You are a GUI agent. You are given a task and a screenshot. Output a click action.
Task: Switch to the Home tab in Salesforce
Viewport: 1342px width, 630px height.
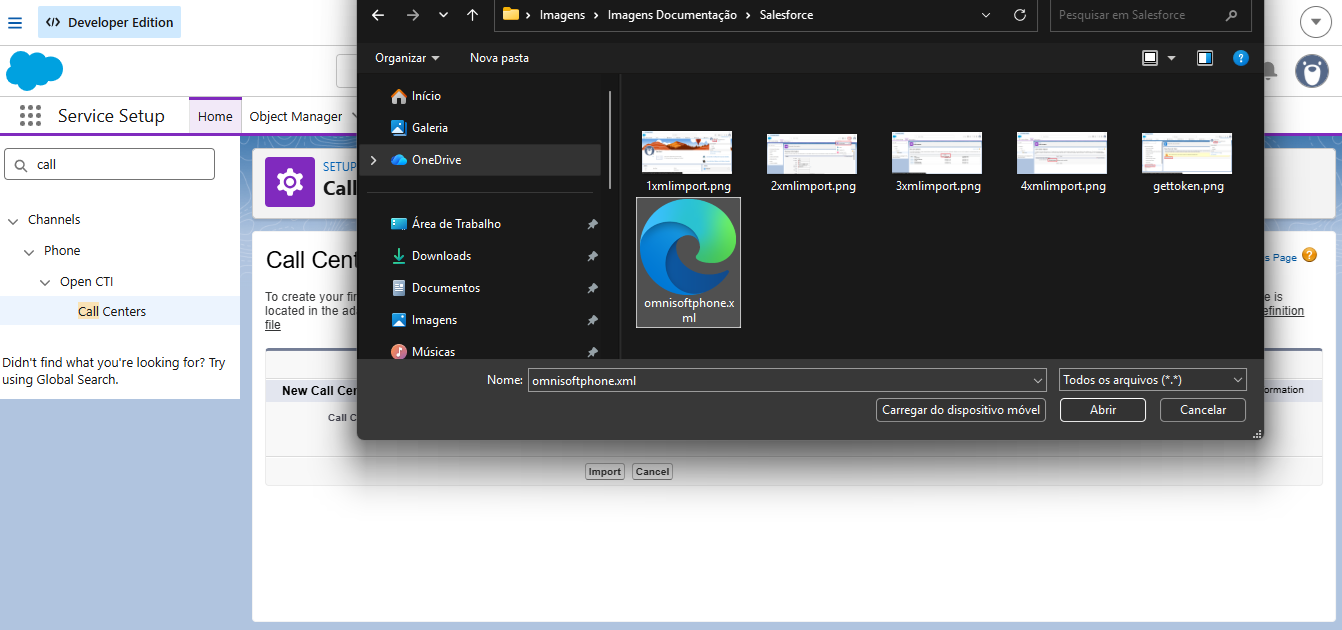(x=215, y=116)
